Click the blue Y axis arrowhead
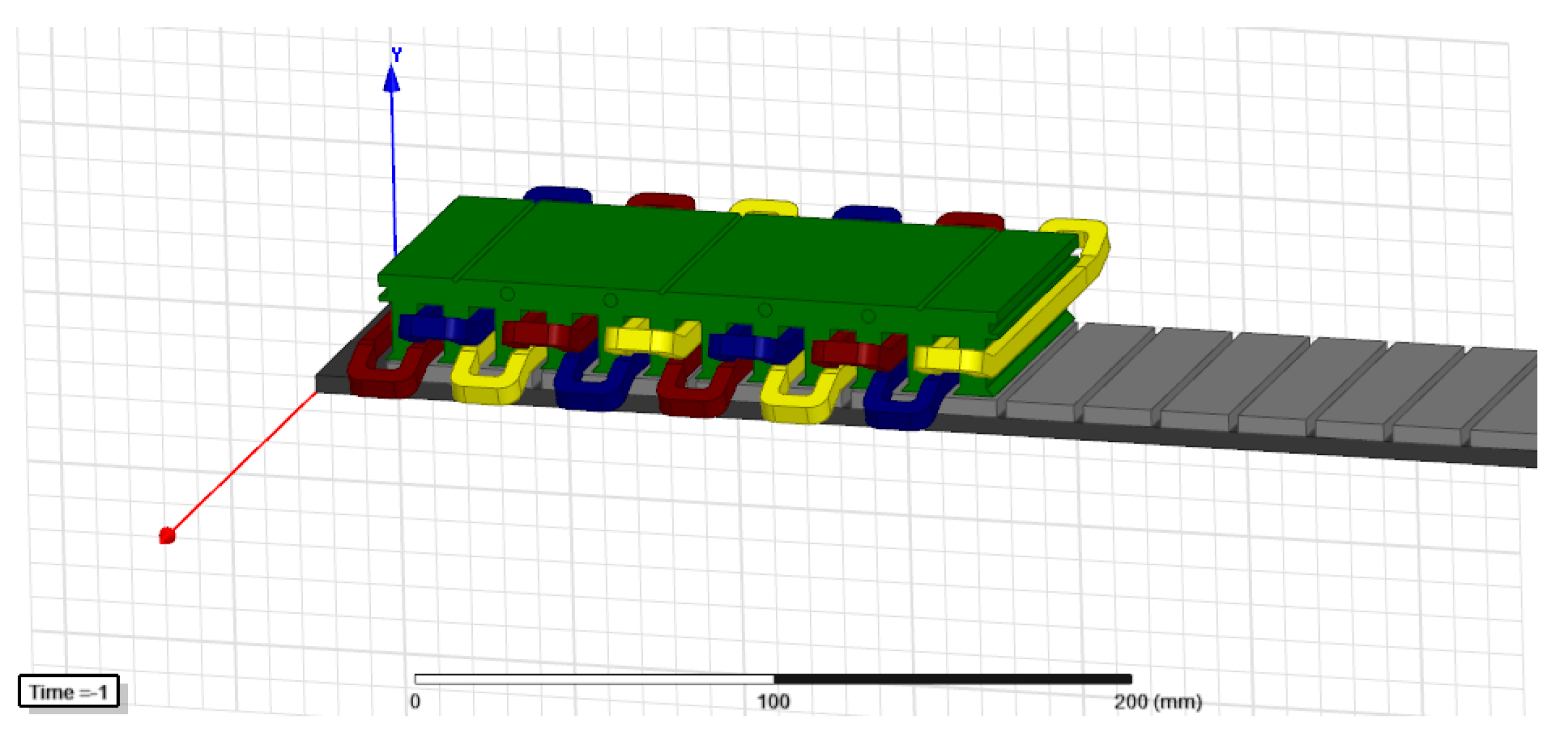Screen dimensions: 1568x751 [x=391, y=80]
